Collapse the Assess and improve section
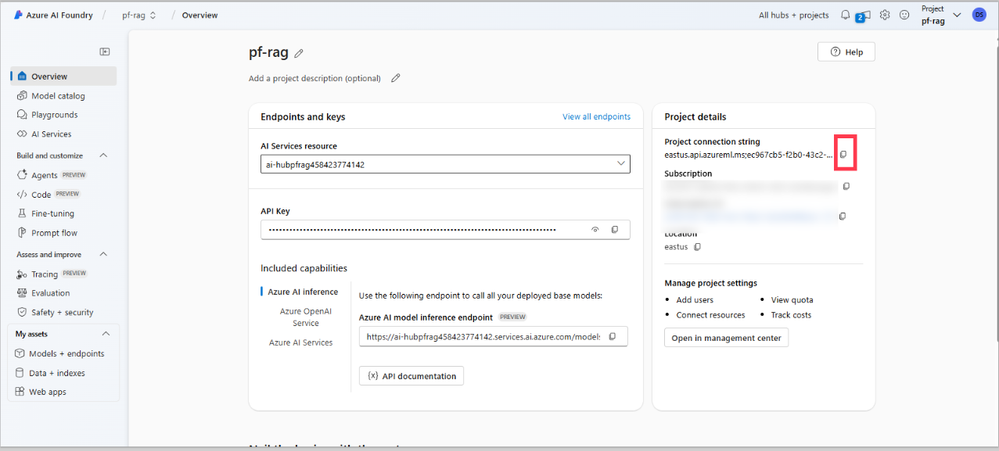Viewport: 999px width, 451px height. [104, 254]
